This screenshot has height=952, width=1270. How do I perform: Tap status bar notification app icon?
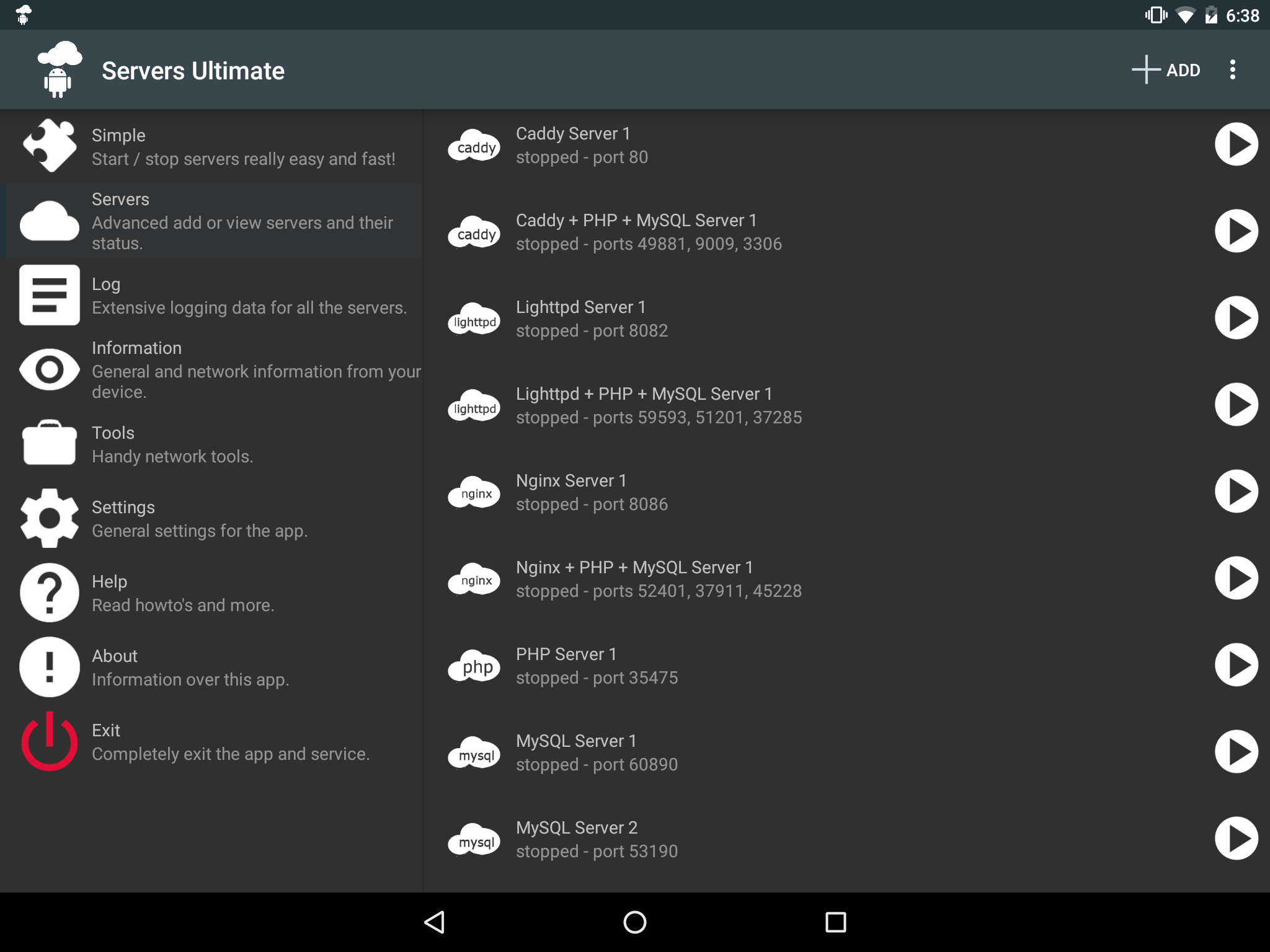pos(24,15)
